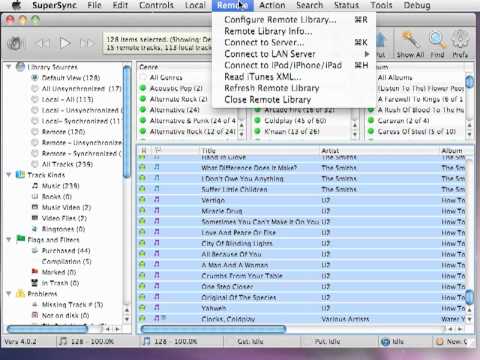480x360 pixels.
Task: Click the Music (238) note icon
Action: pyautogui.click(x=35, y=186)
